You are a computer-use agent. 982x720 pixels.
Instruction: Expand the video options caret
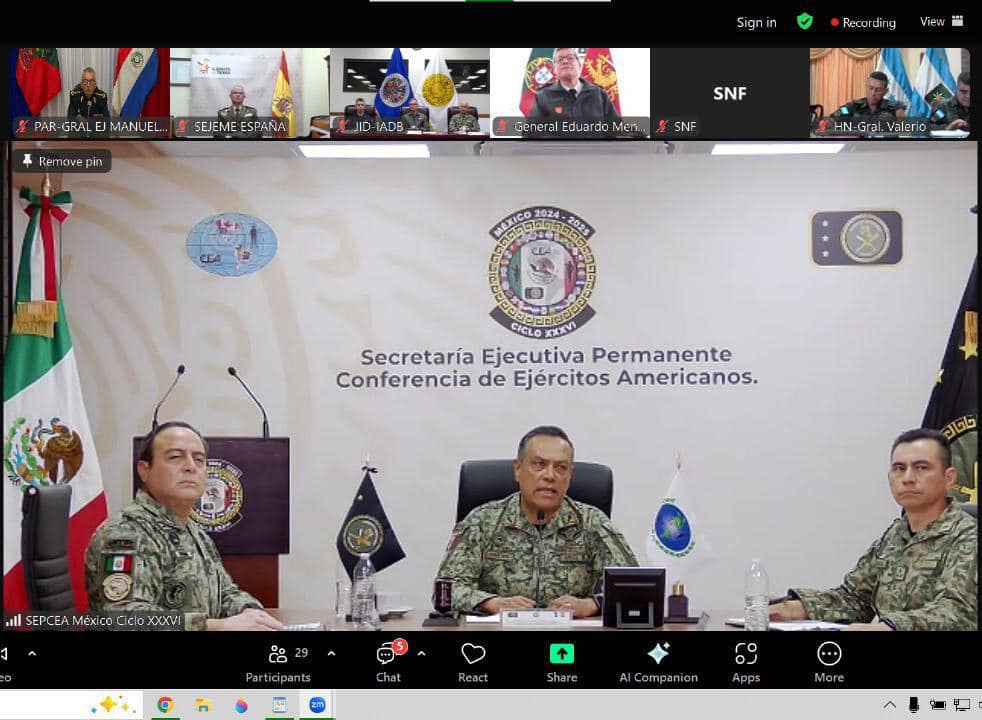[32, 654]
